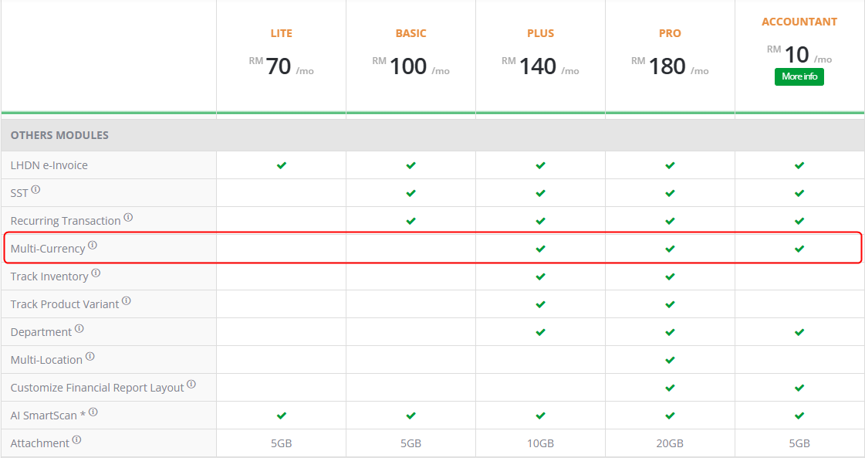Click the Department info icon

tap(79, 328)
